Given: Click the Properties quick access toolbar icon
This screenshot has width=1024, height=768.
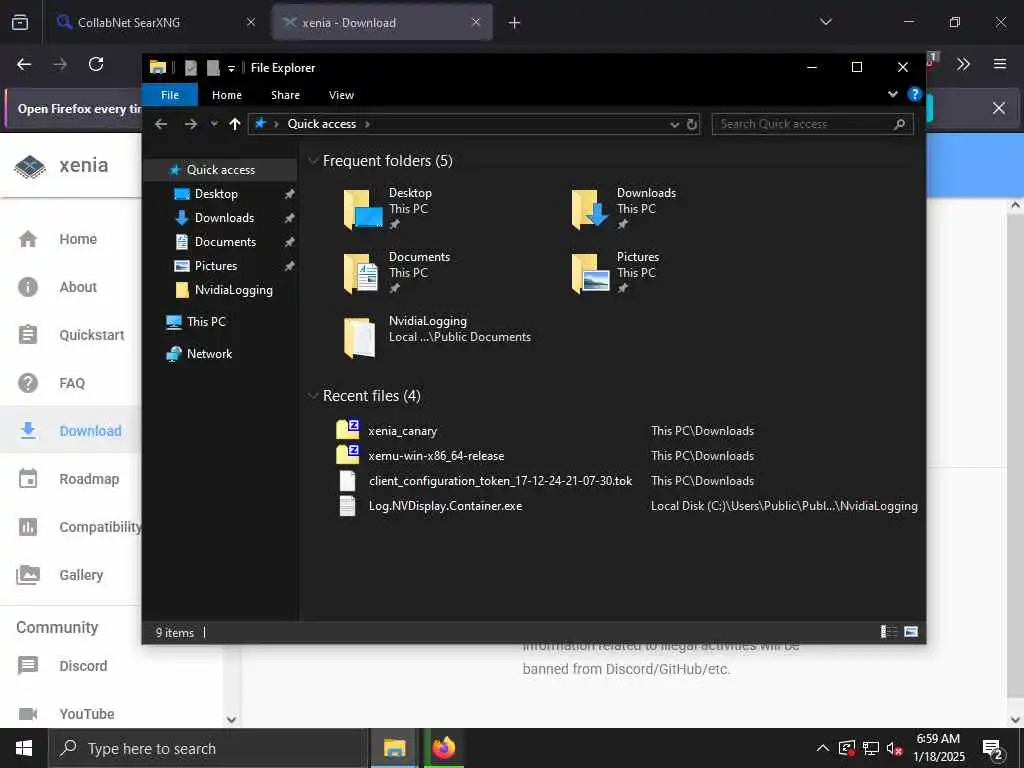Looking at the screenshot, I should [x=191, y=67].
